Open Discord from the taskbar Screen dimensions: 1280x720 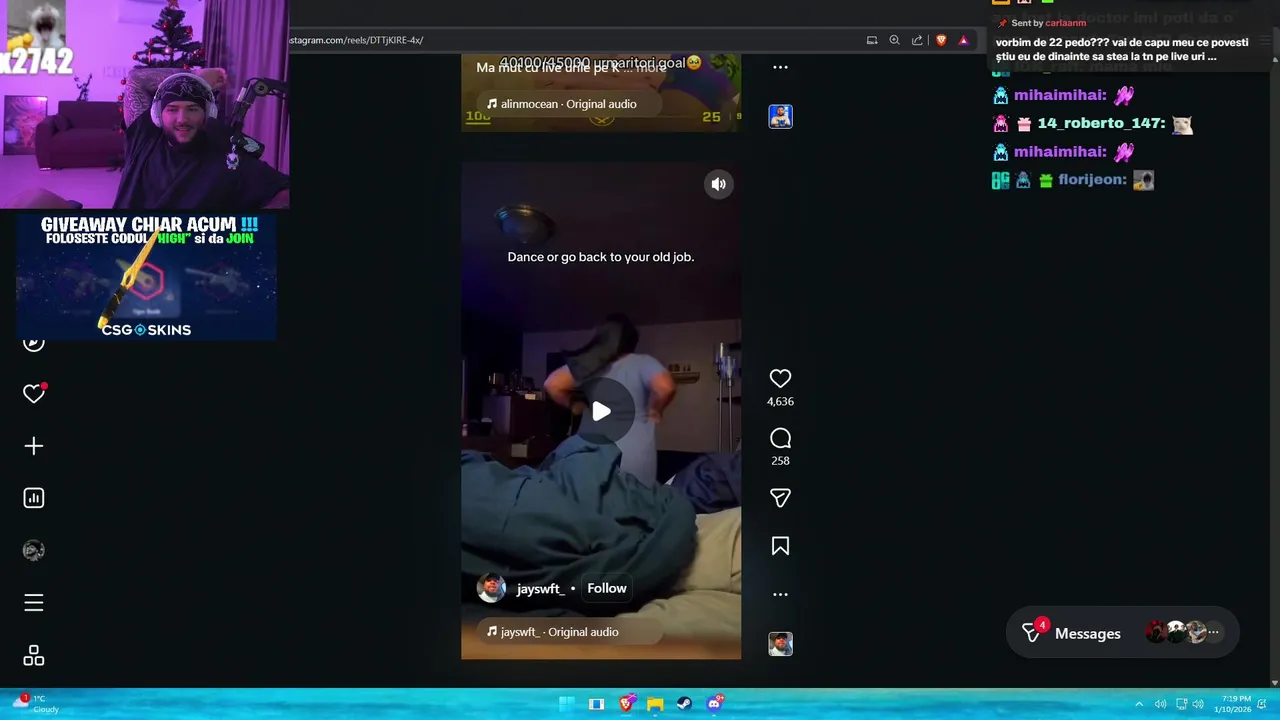pyautogui.click(x=714, y=704)
